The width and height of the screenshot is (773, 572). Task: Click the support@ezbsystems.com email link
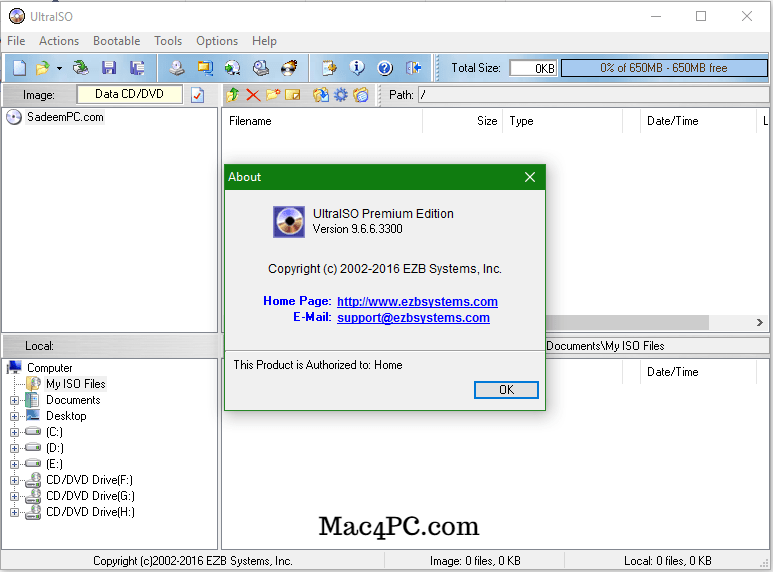[x=413, y=318]
